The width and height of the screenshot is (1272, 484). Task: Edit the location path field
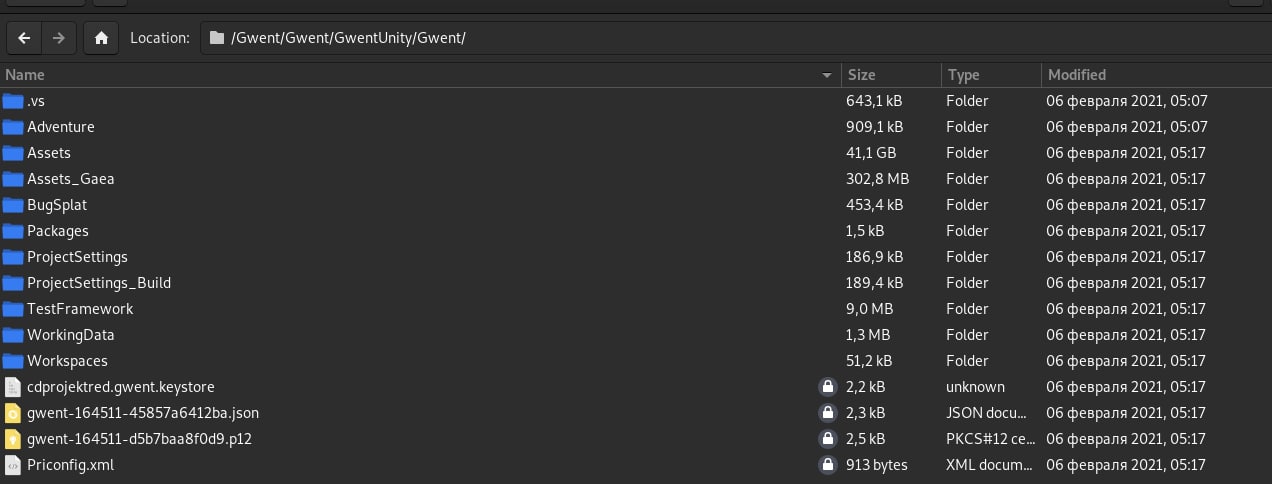735,38
